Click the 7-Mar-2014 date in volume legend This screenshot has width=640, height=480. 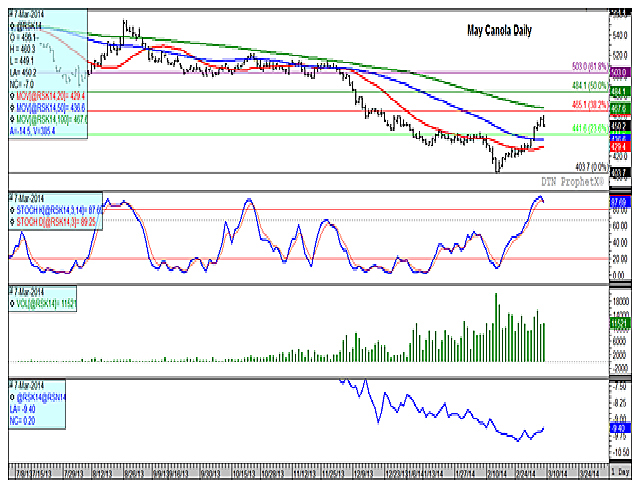(x=29, y=292)
